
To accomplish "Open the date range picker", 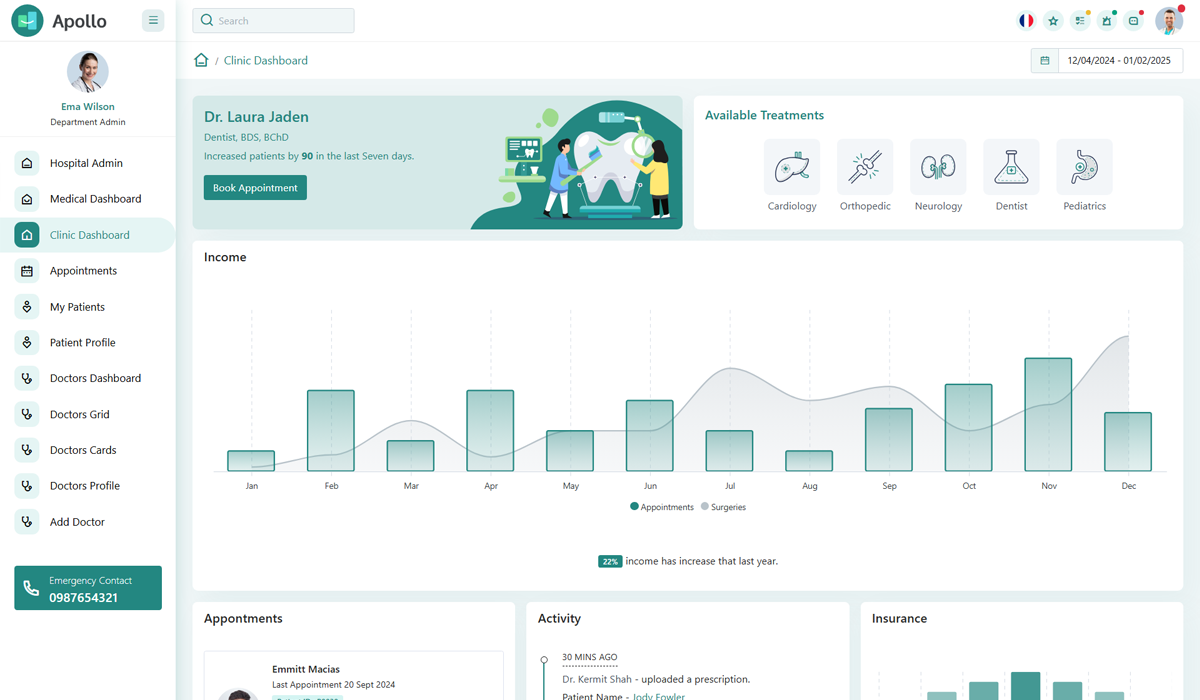I will [x=1106, y=60].
